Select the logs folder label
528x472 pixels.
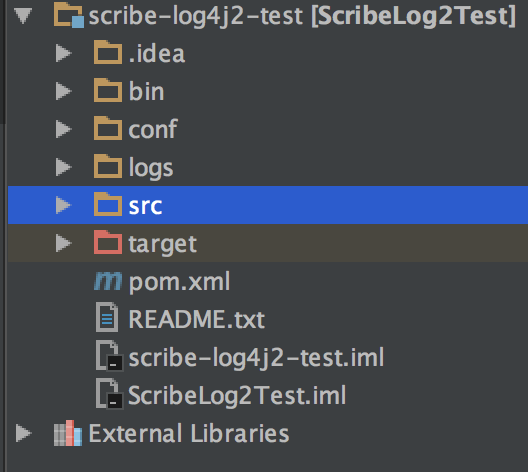(x=151, y=168)
